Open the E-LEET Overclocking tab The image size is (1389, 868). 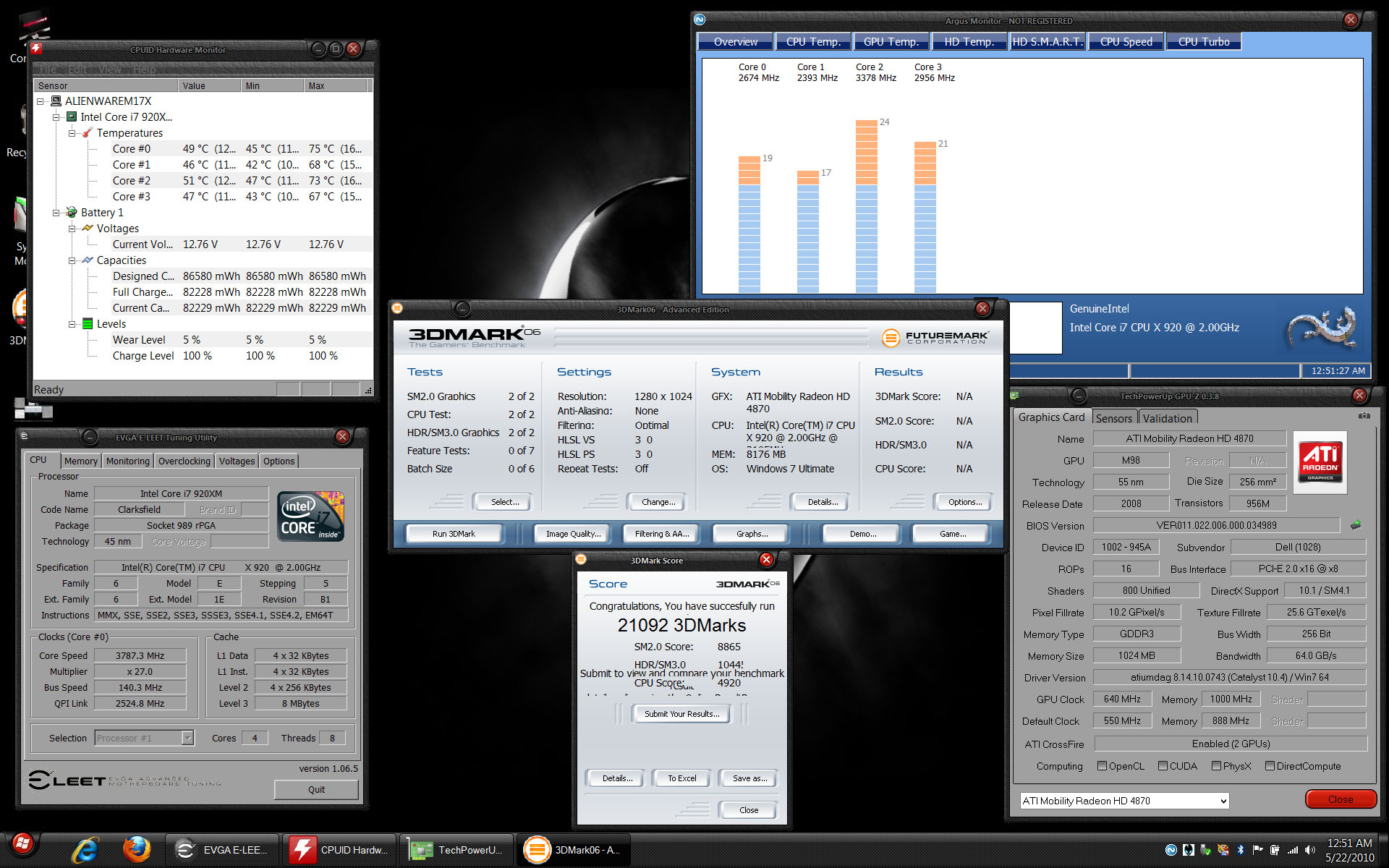click(184, 461)
